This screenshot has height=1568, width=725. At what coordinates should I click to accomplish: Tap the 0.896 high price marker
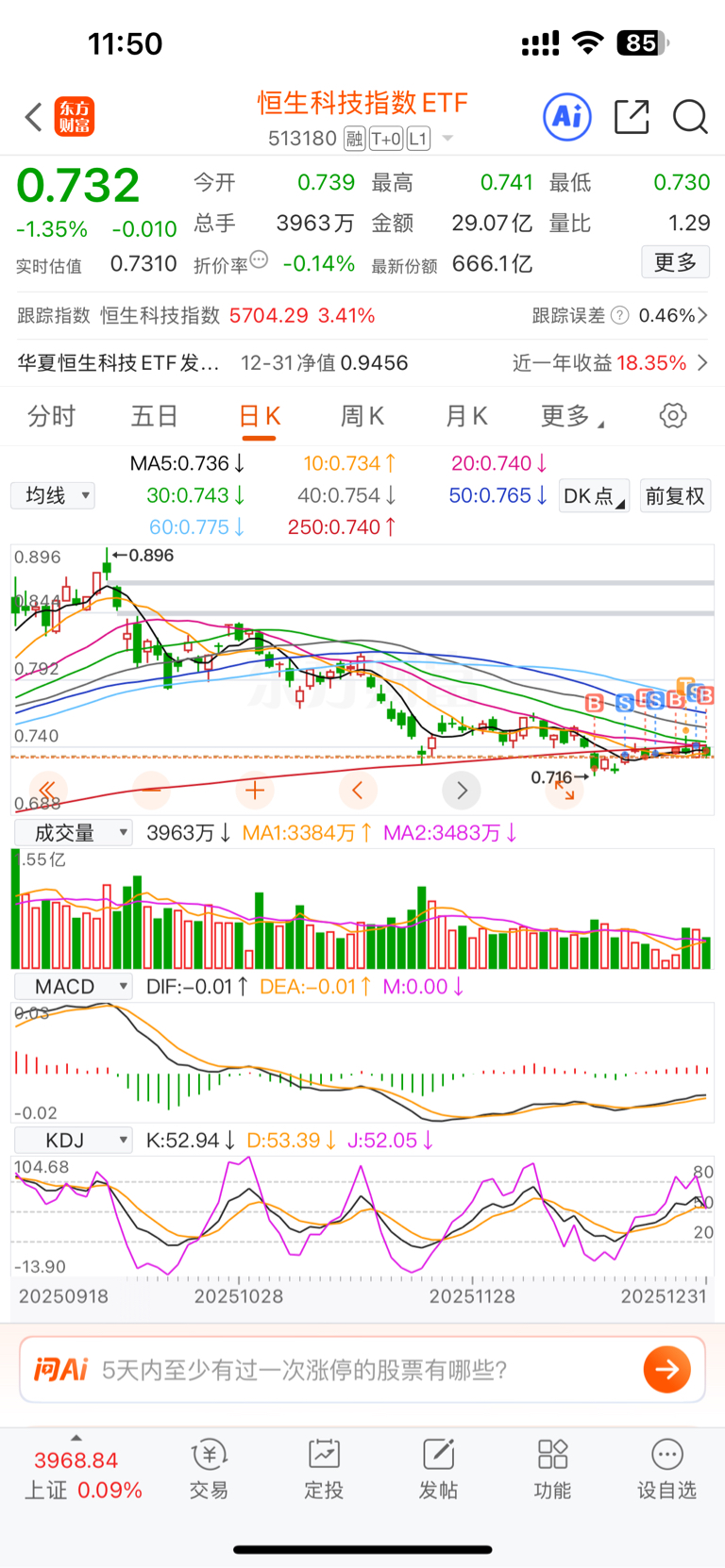tap(143, 555)
